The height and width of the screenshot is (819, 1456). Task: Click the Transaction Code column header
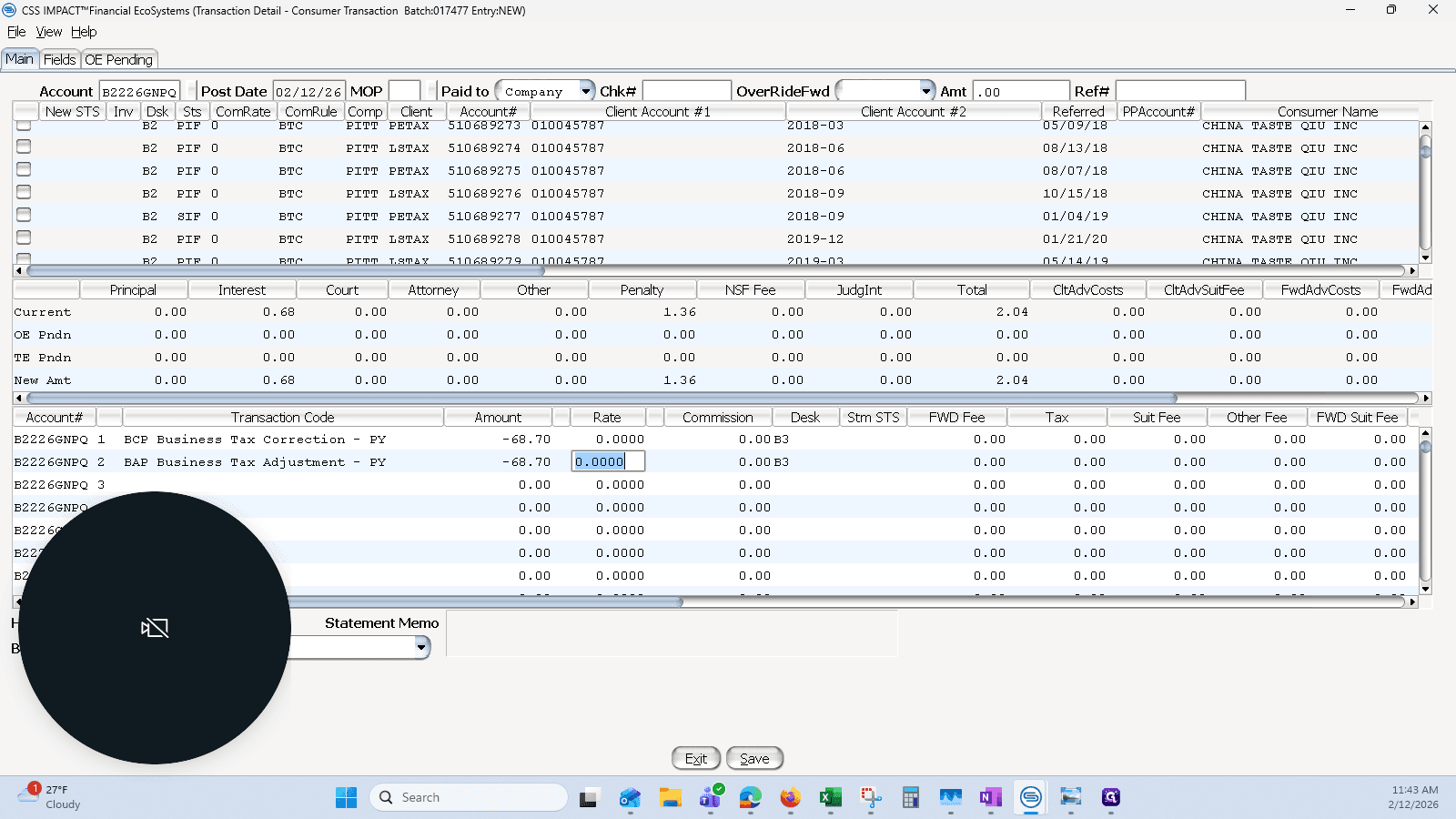(x=283, y=418)
